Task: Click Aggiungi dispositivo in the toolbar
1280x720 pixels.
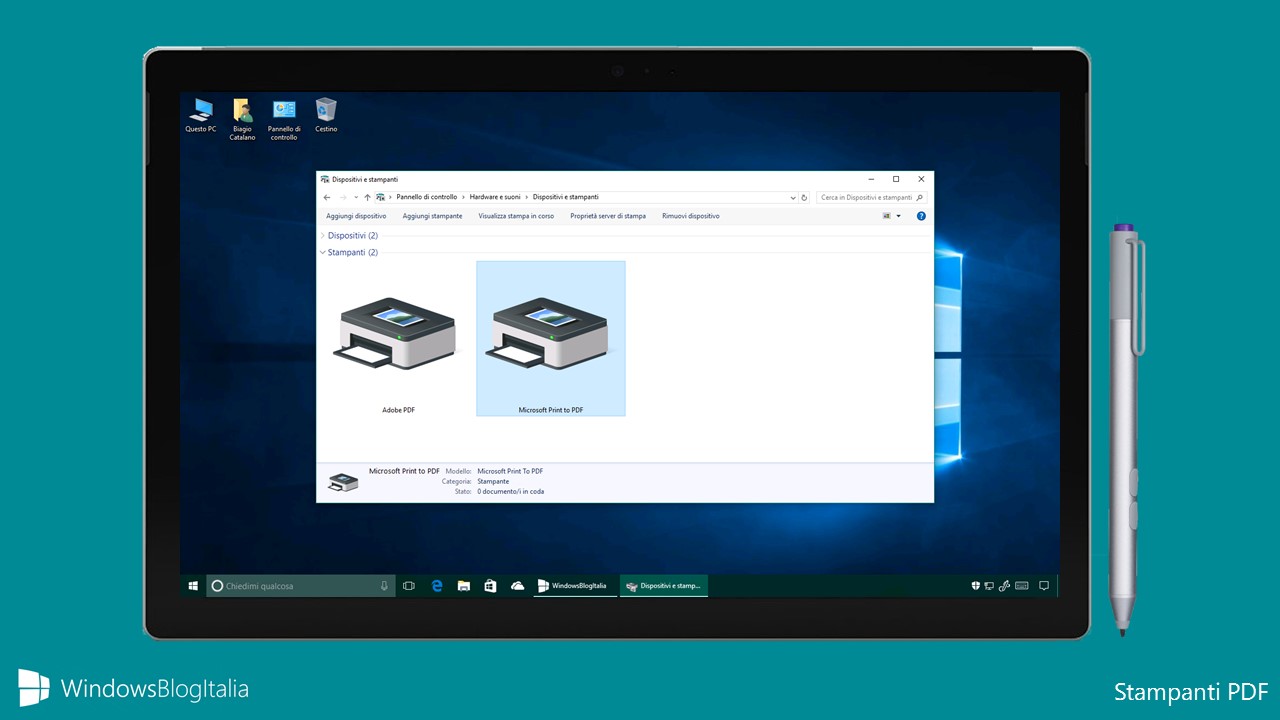Action: [356, 216]
